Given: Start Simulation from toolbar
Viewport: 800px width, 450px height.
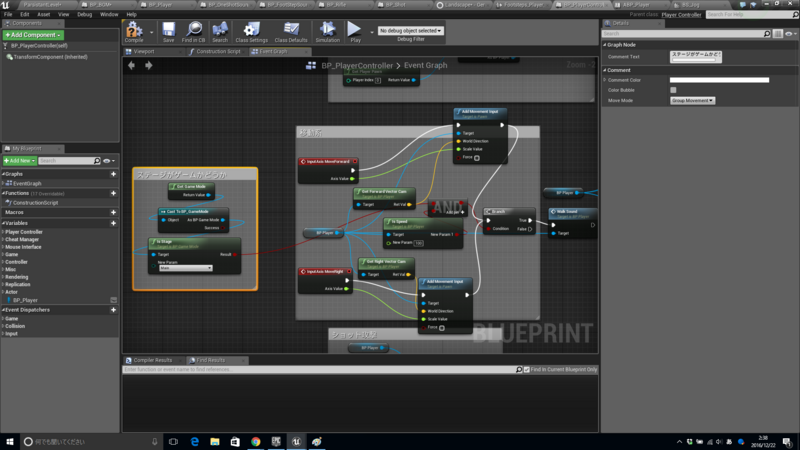Looking at the screenshot, I should tap(327, 32).
